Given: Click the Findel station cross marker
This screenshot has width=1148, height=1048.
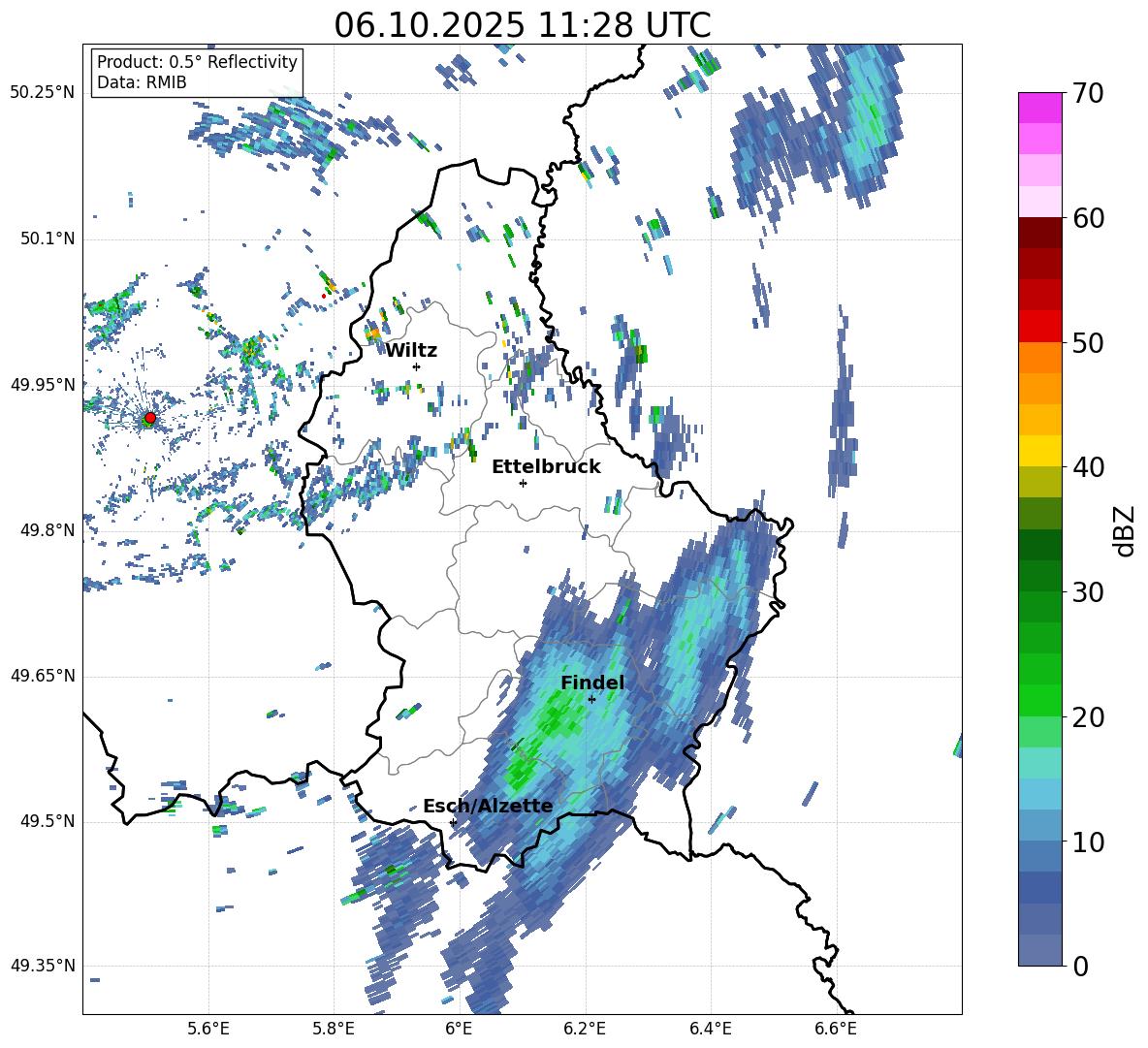Looking at the screenshot, I should 591,699.
